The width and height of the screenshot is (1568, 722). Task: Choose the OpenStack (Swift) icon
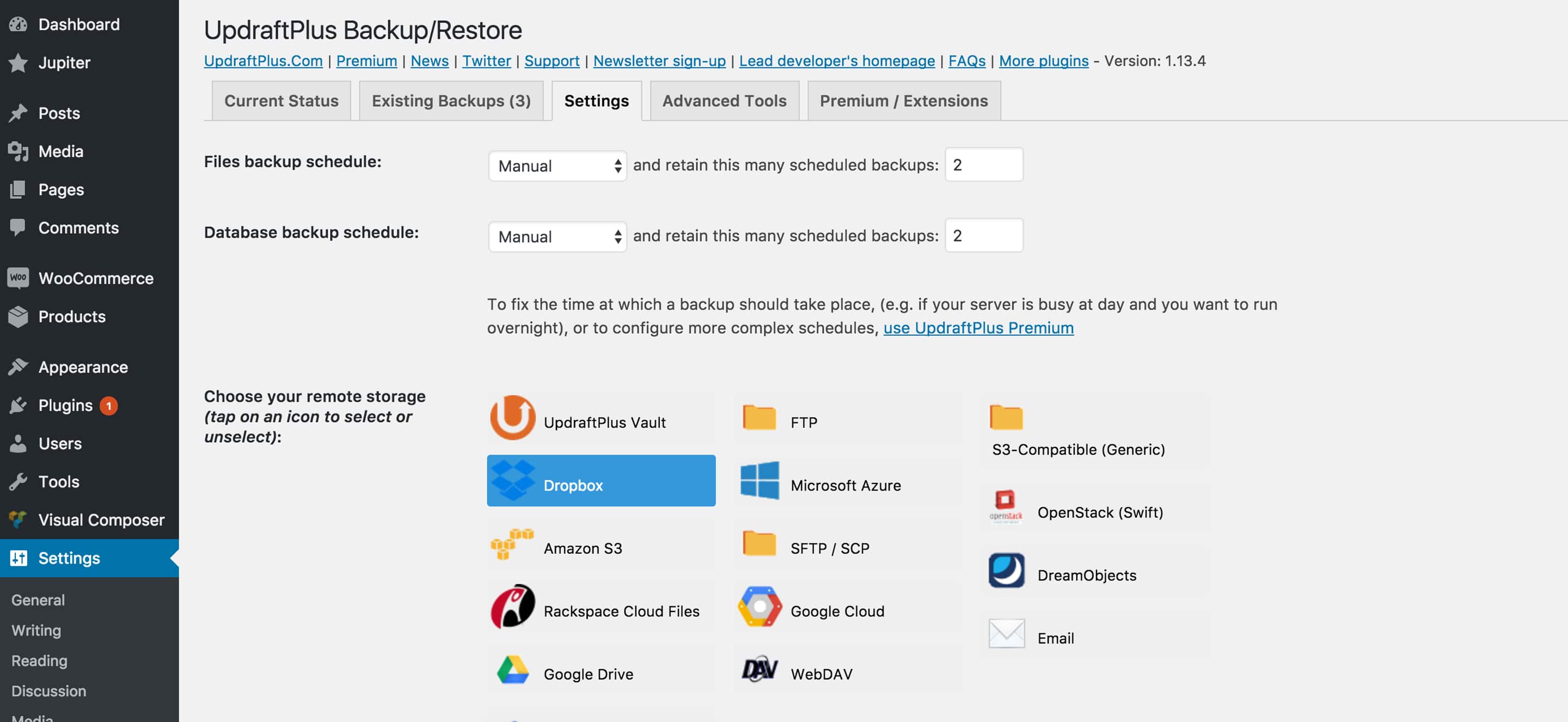[x=1006, y=507]
